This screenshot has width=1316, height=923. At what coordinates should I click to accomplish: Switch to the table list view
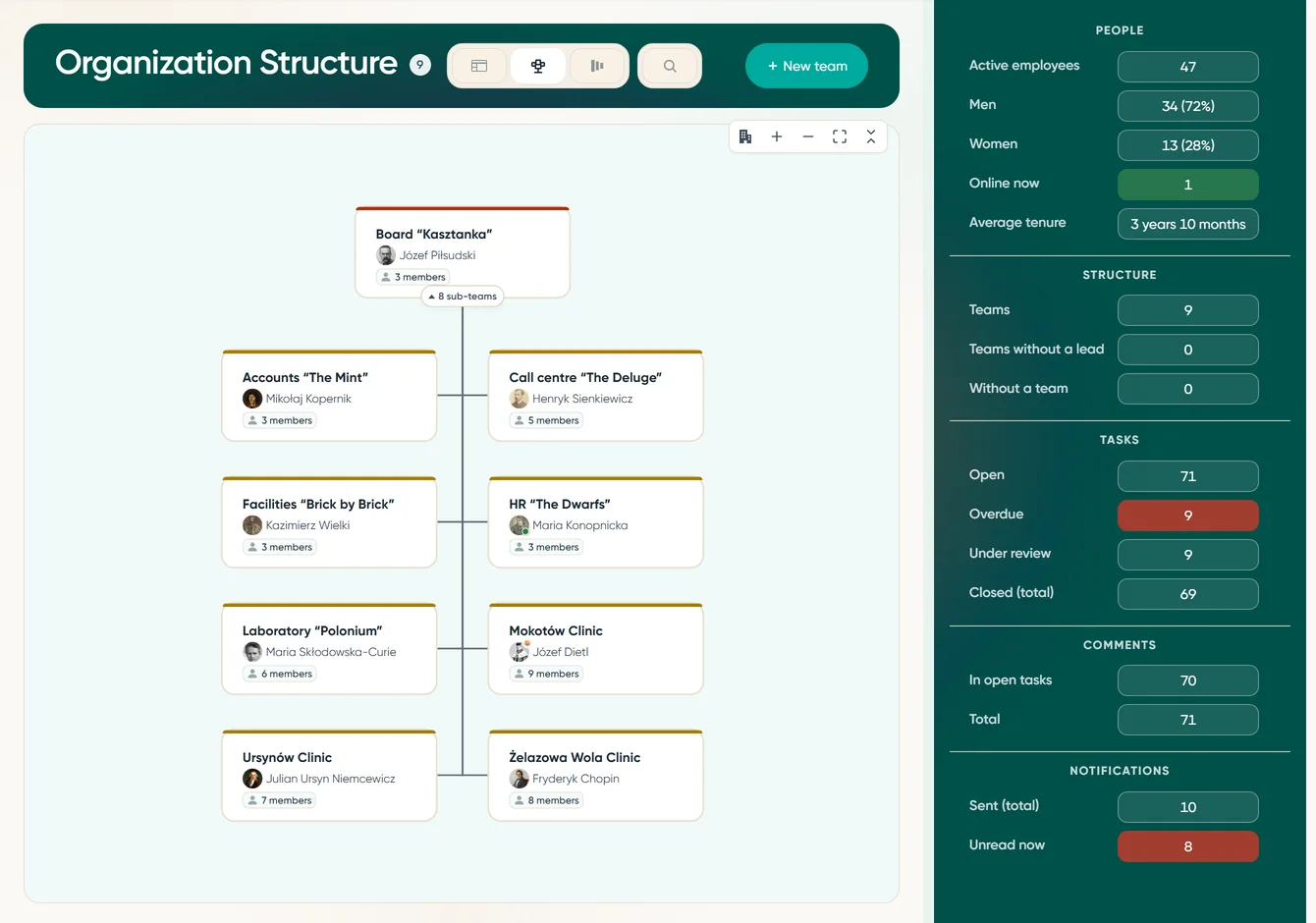[479, 66]
